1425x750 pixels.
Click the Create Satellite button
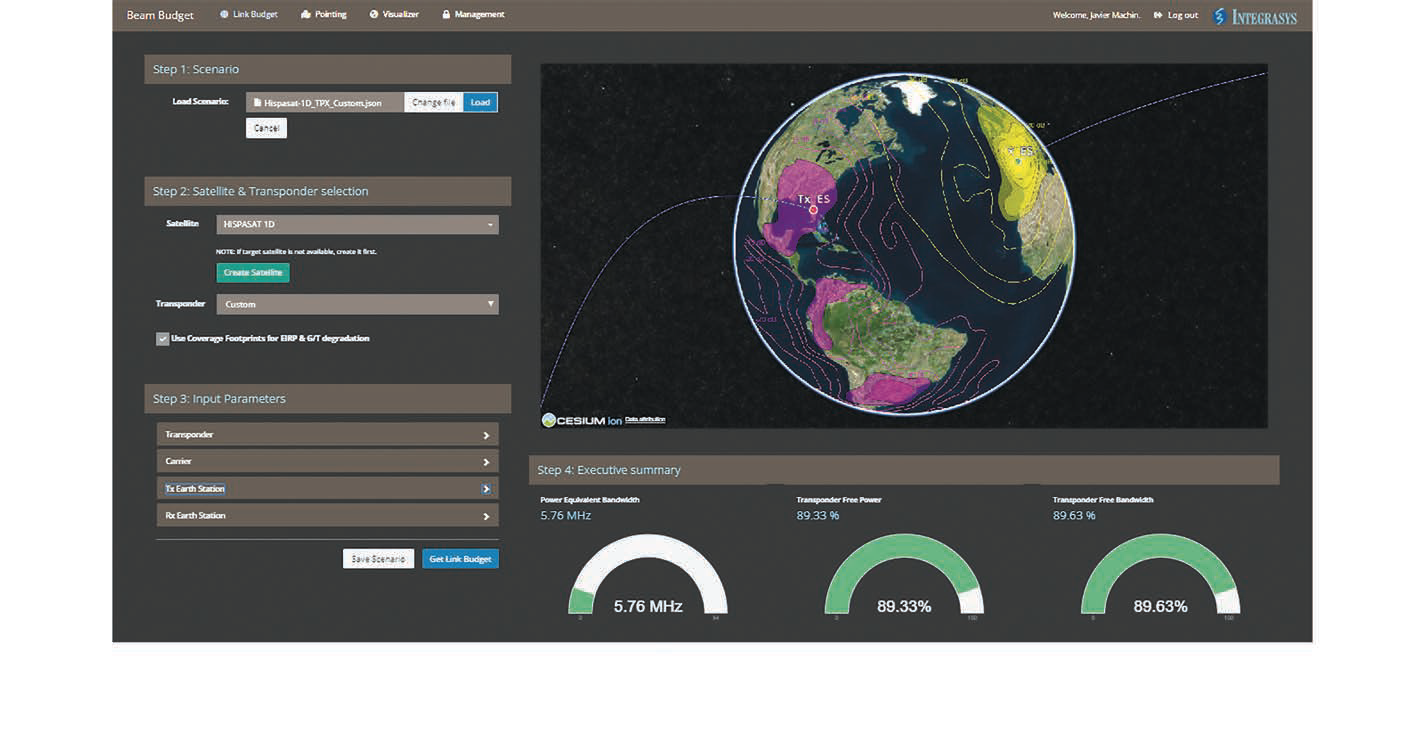coord(253,272)
